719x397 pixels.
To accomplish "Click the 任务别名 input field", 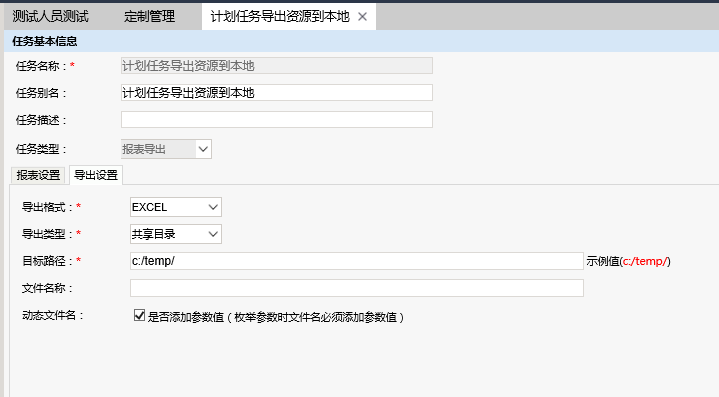I will pos(277,93).
